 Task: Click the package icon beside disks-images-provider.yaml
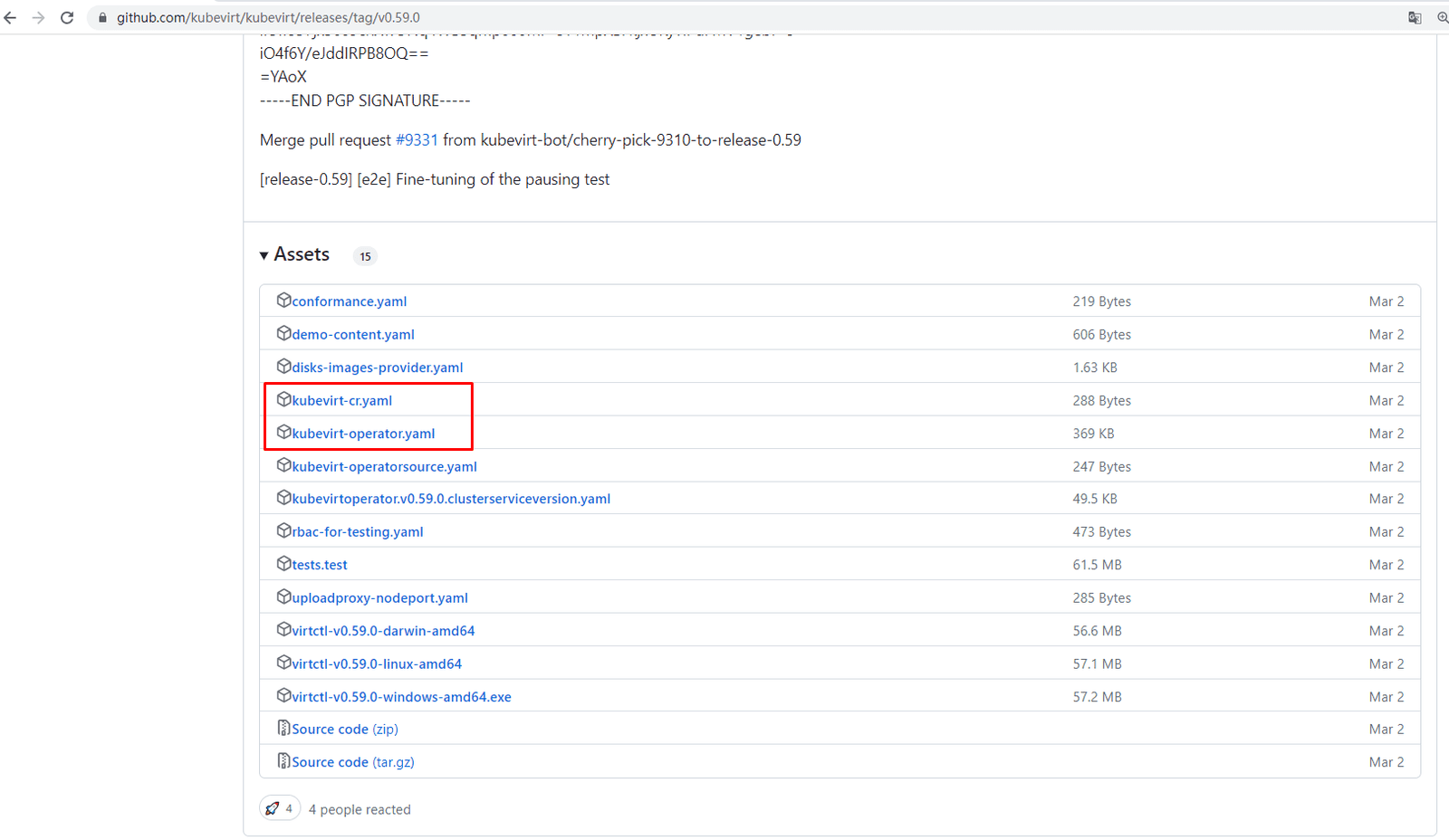click(283, 366)
